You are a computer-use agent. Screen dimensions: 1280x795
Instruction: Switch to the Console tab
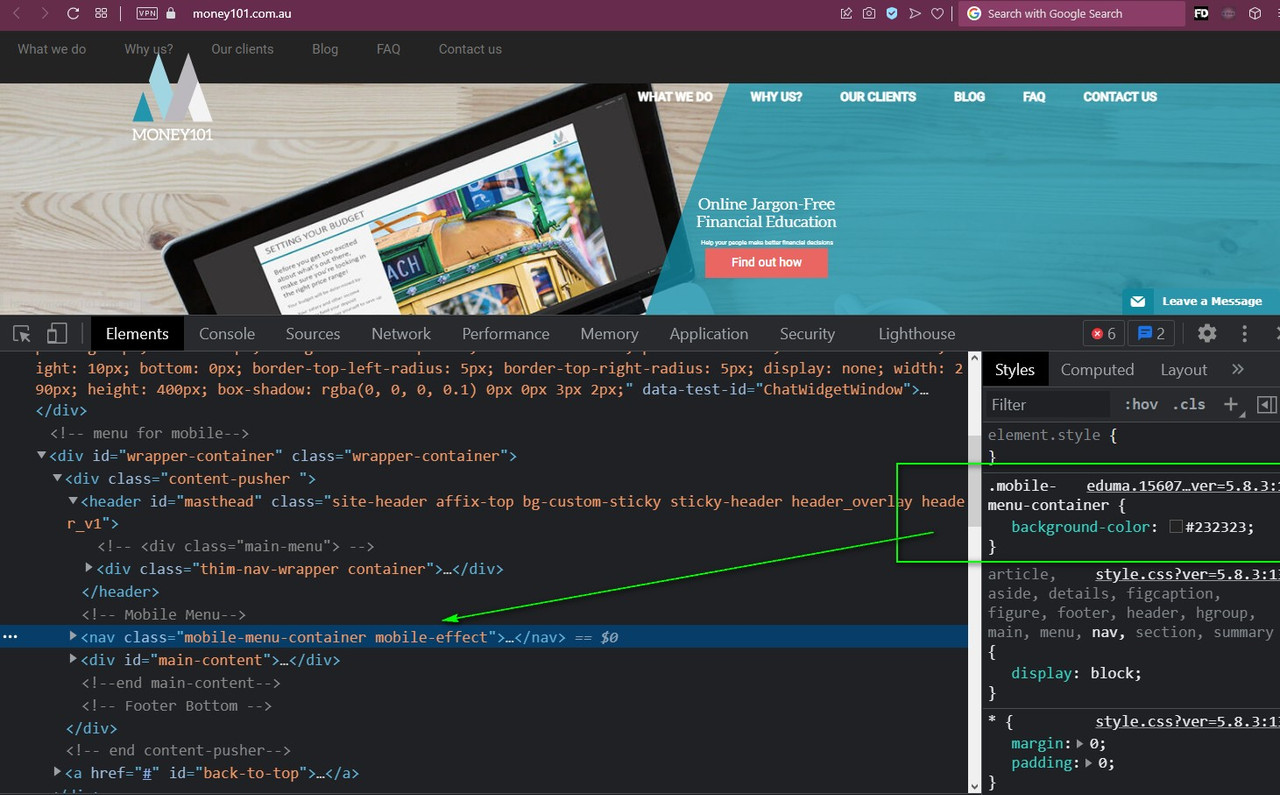coord(227,334)
